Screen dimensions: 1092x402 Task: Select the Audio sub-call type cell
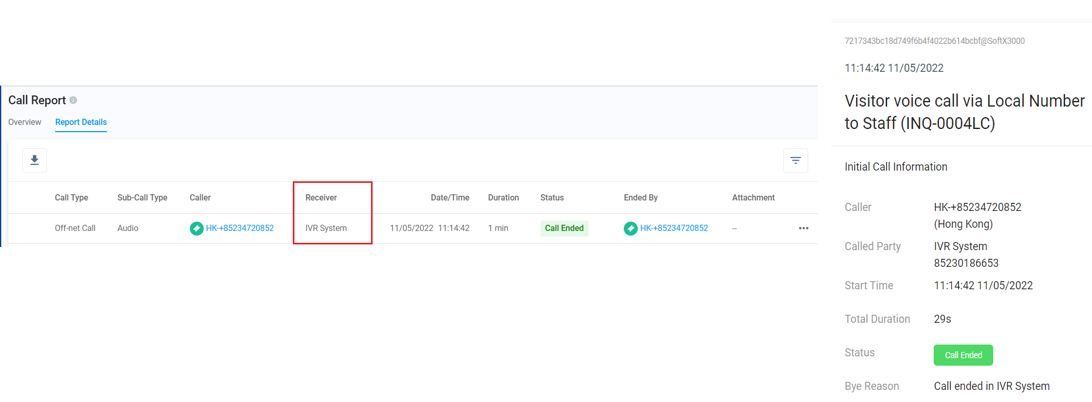click(127, 229)
